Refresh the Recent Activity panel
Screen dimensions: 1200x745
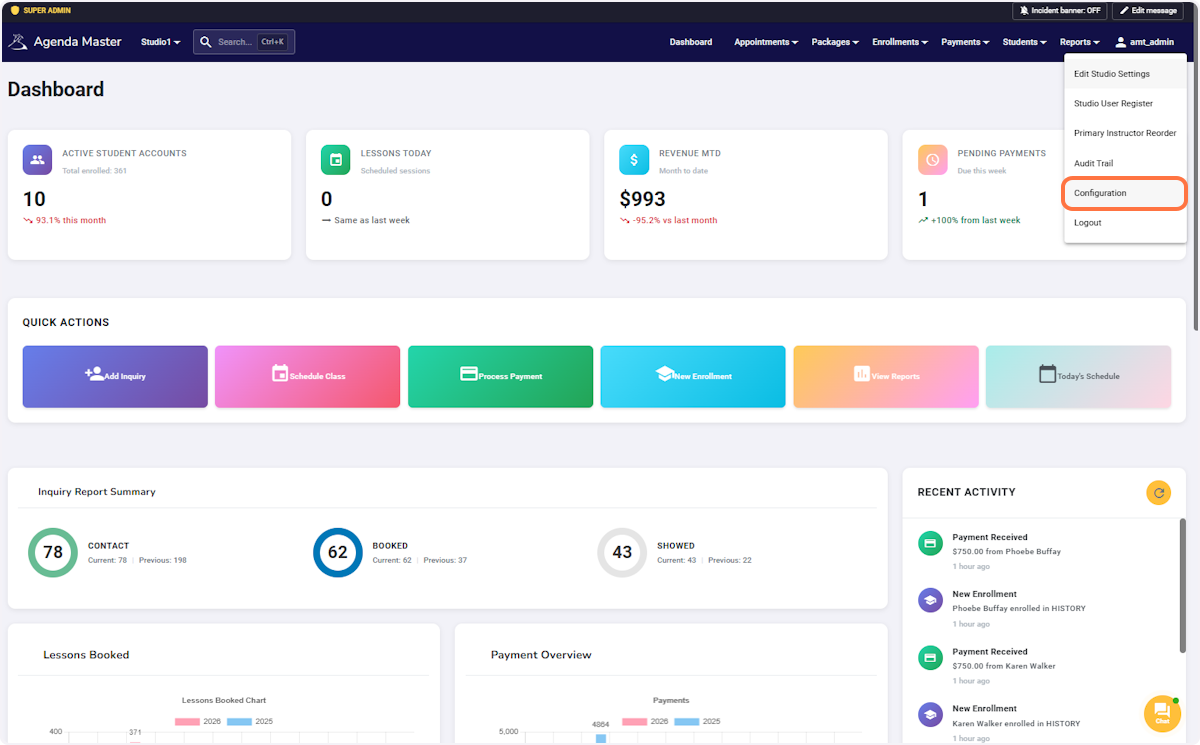1158,492
